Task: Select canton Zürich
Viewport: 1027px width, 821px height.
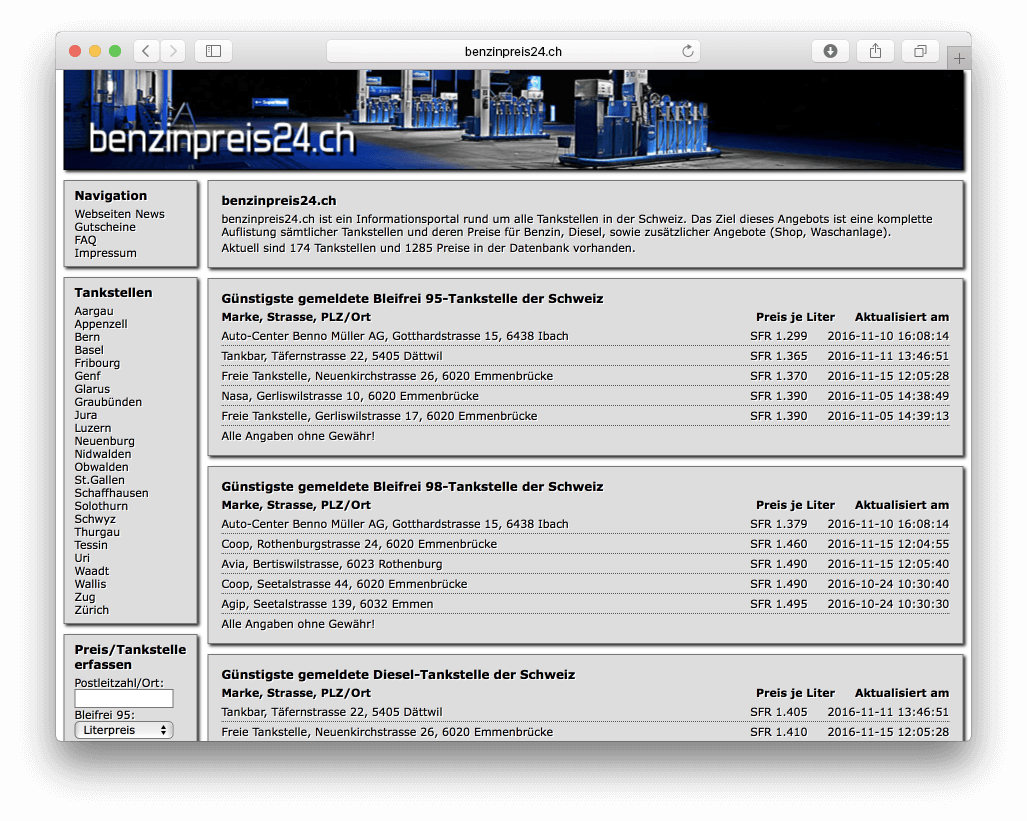Action: (92, 610)
